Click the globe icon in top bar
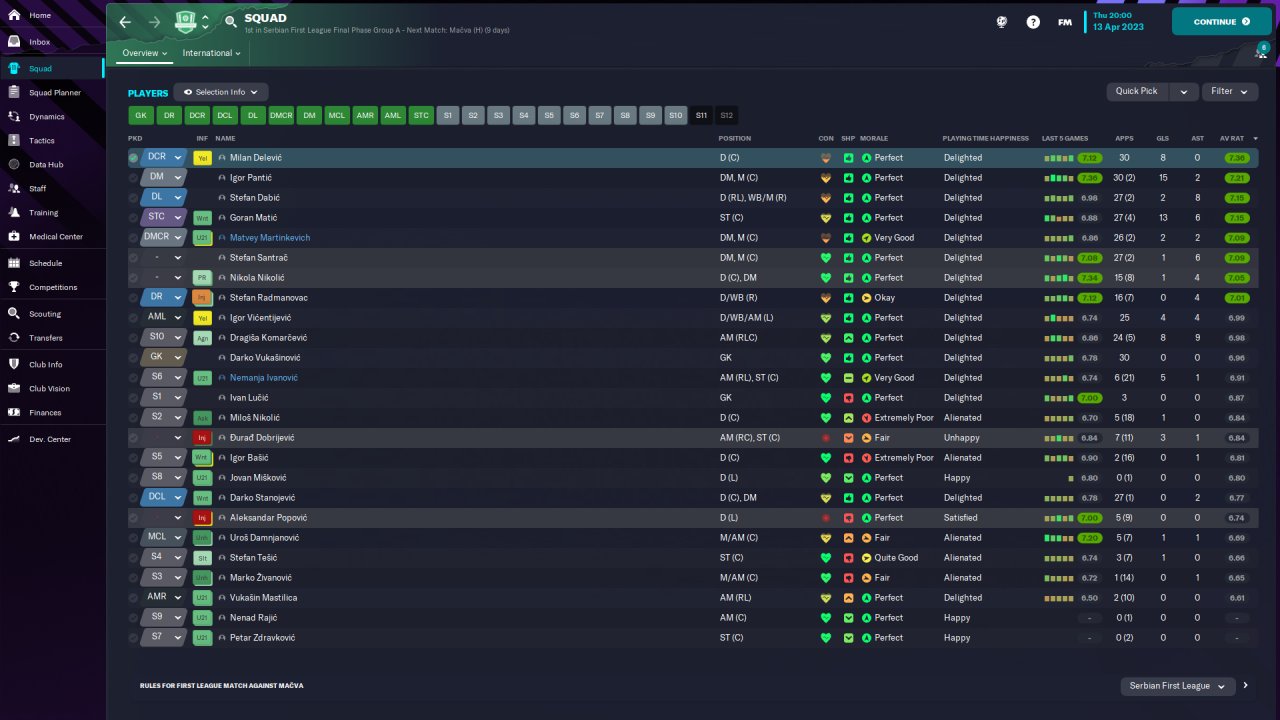Viewport: 1280px width, 720px height. coord(1001,22)
